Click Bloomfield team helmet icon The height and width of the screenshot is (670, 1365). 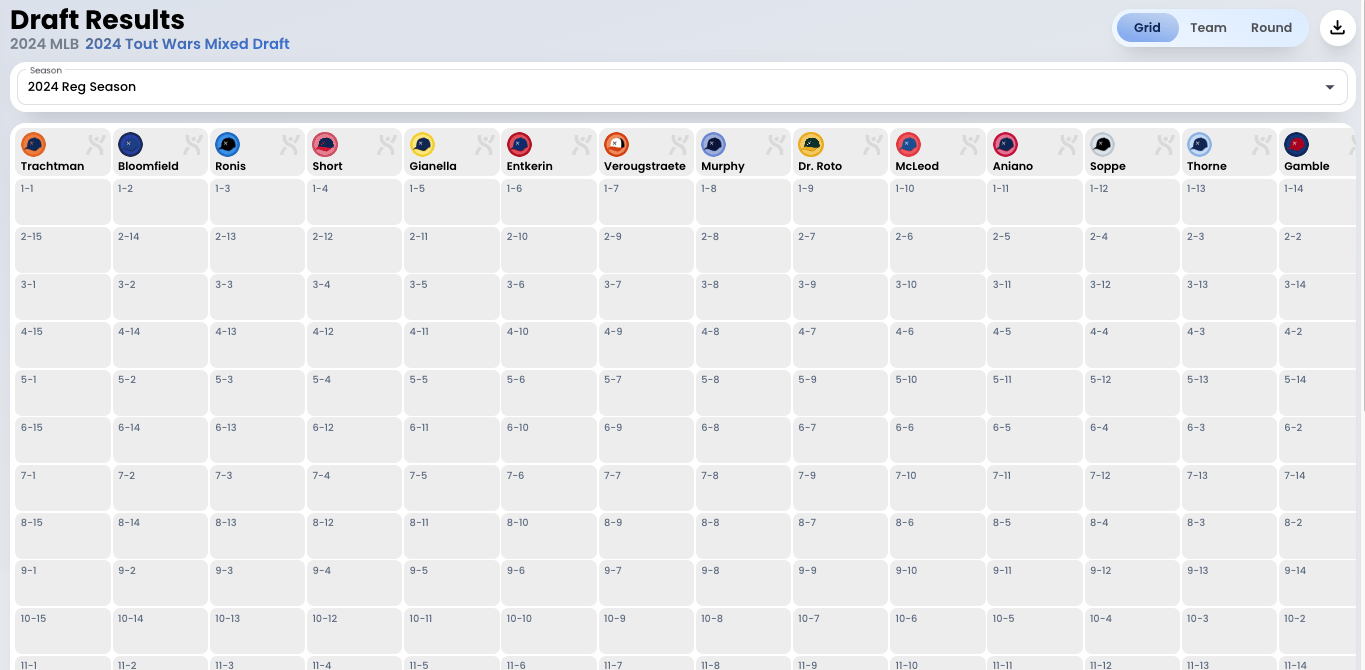(130, 144)
